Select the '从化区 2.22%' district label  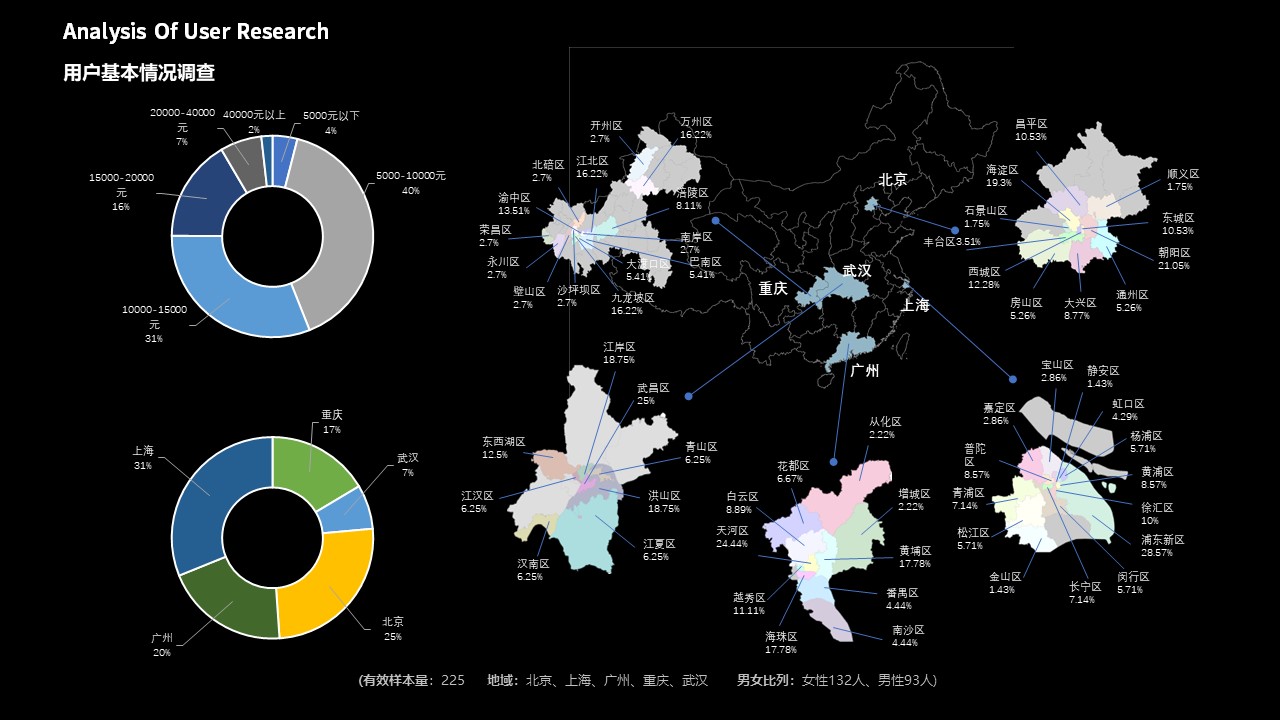coord(885,428)
